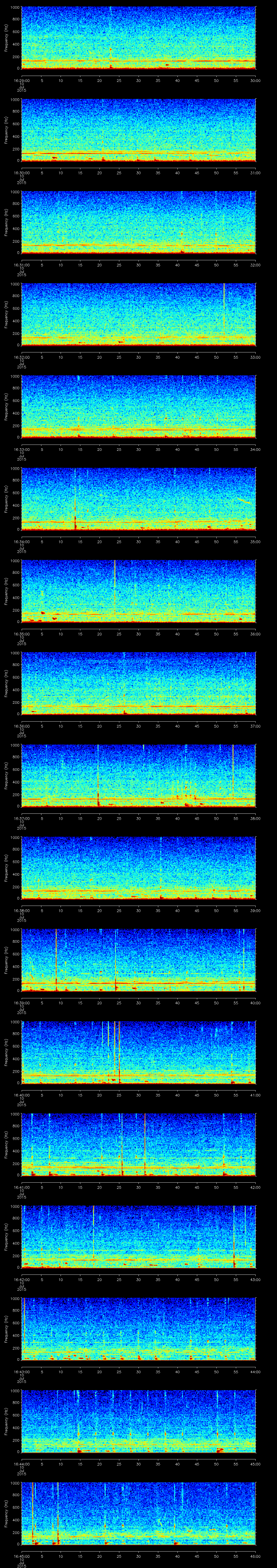
Task: Click the '16:31:00' start time label
Action: (21, 265)
